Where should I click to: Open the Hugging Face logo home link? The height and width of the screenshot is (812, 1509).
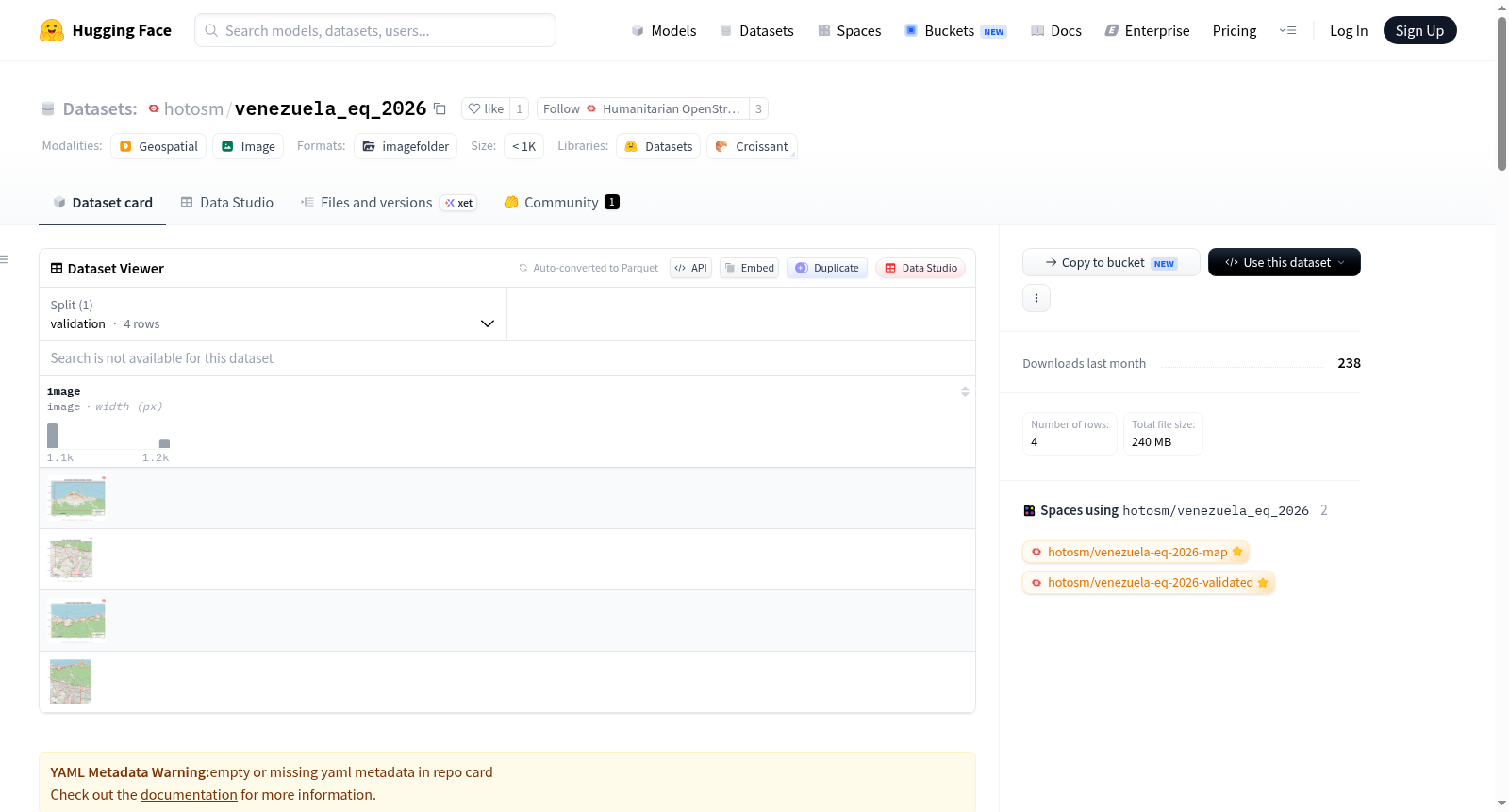[106, 30]
